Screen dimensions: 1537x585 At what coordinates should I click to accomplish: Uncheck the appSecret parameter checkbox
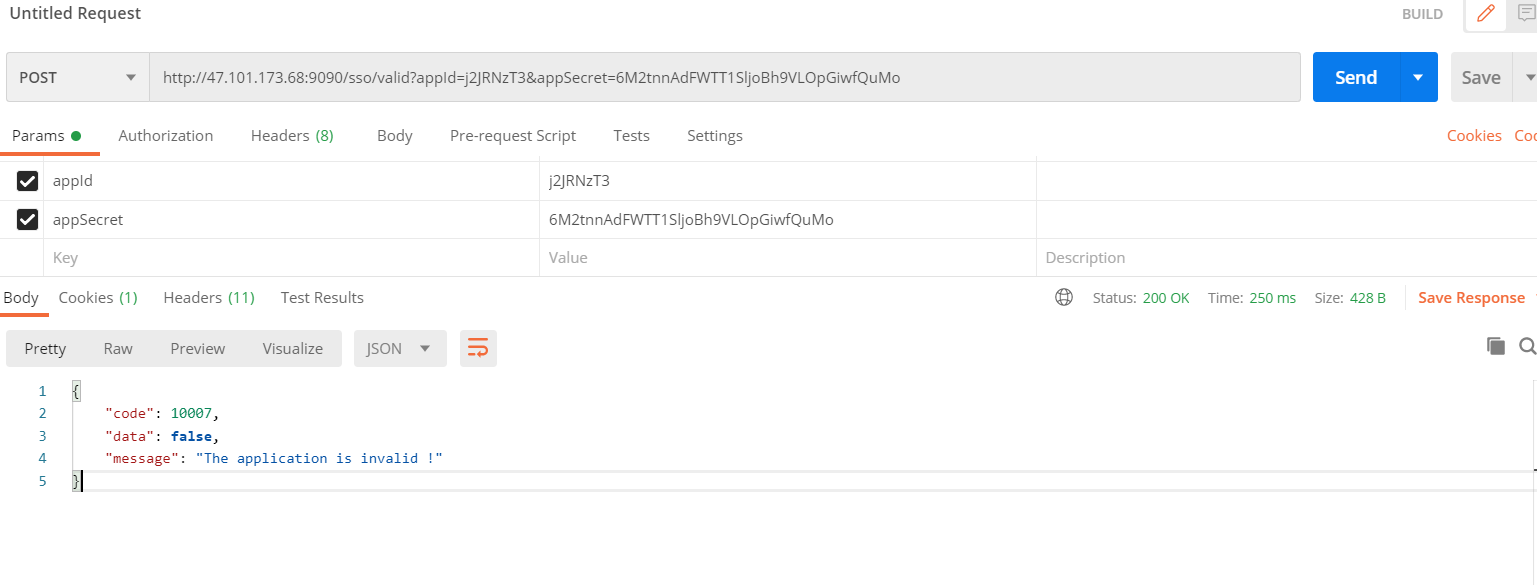(x=28, y=219)
